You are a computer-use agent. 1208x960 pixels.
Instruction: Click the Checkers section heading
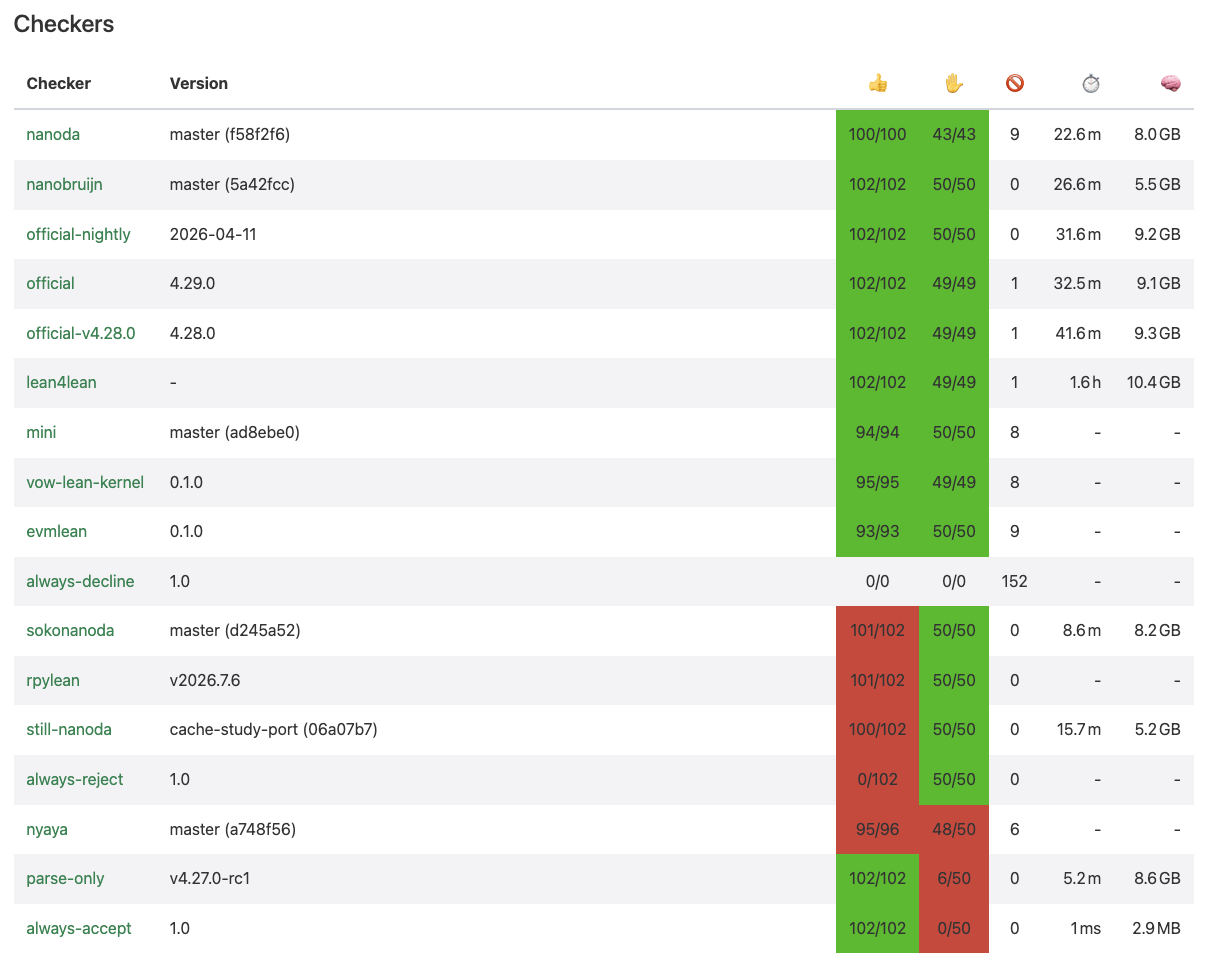coord(64,24)
